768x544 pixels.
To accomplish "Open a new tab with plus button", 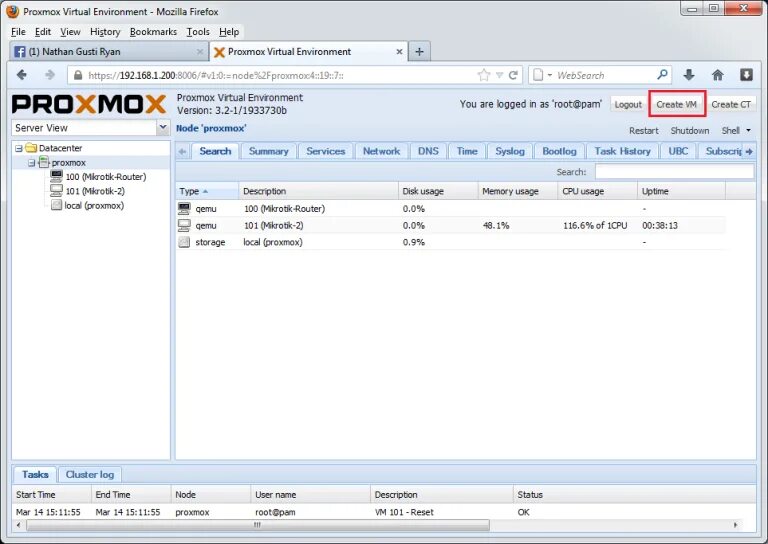I will (x=419, y=51).
